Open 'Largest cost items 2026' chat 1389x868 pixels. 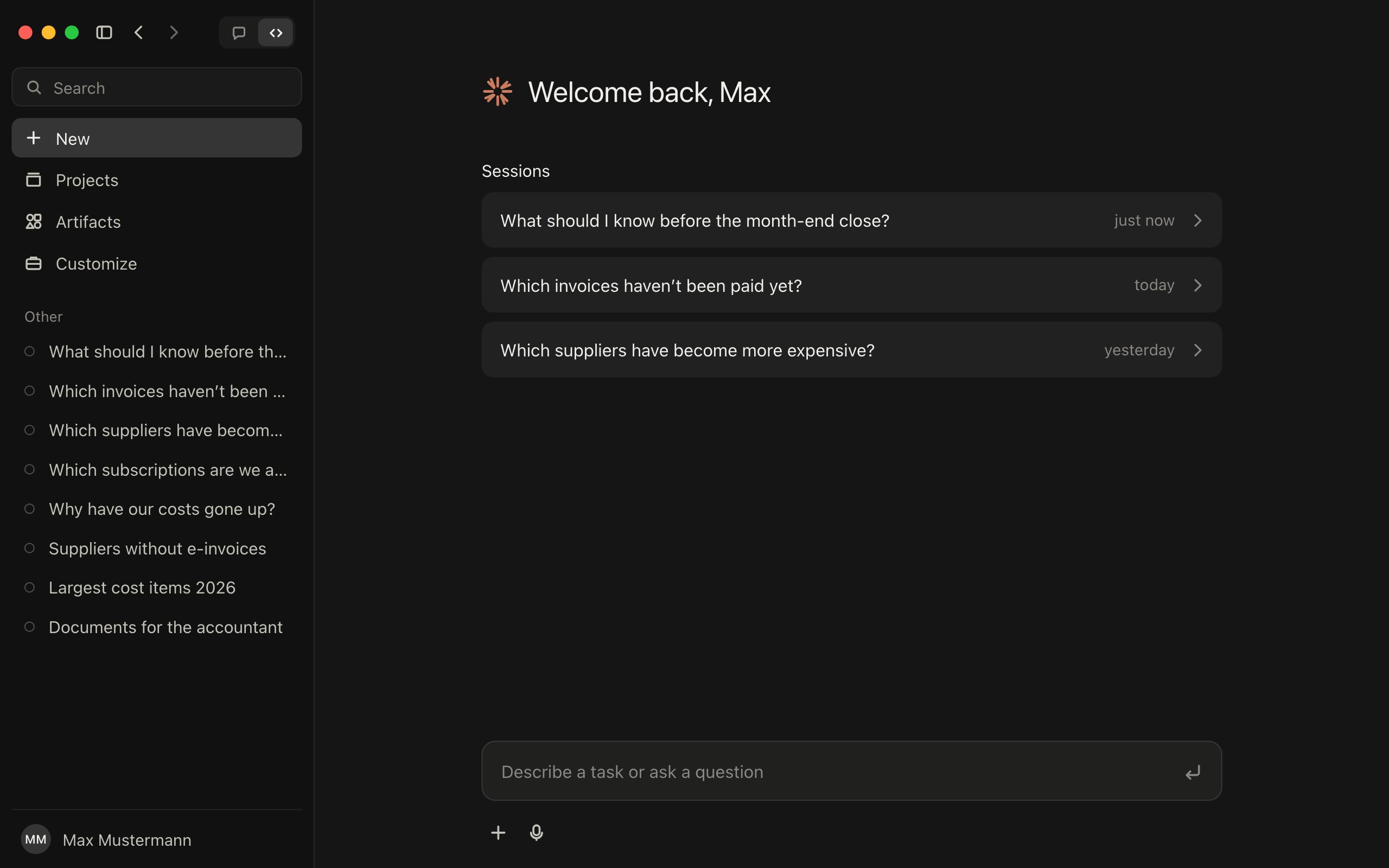[157, 588]
